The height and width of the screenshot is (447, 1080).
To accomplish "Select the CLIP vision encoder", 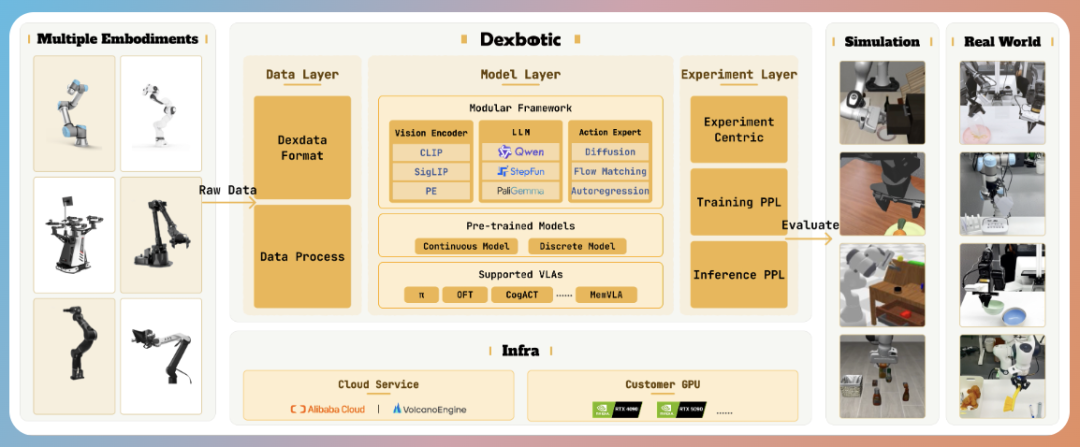I will (x=431, y=152).
